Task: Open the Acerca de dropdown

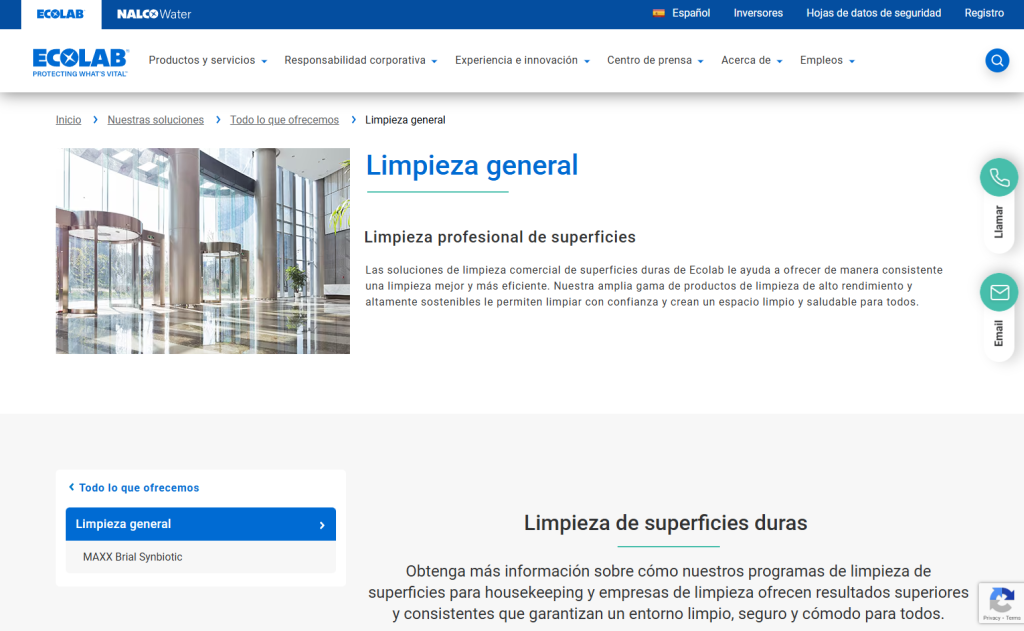Action: pos(752,61)
